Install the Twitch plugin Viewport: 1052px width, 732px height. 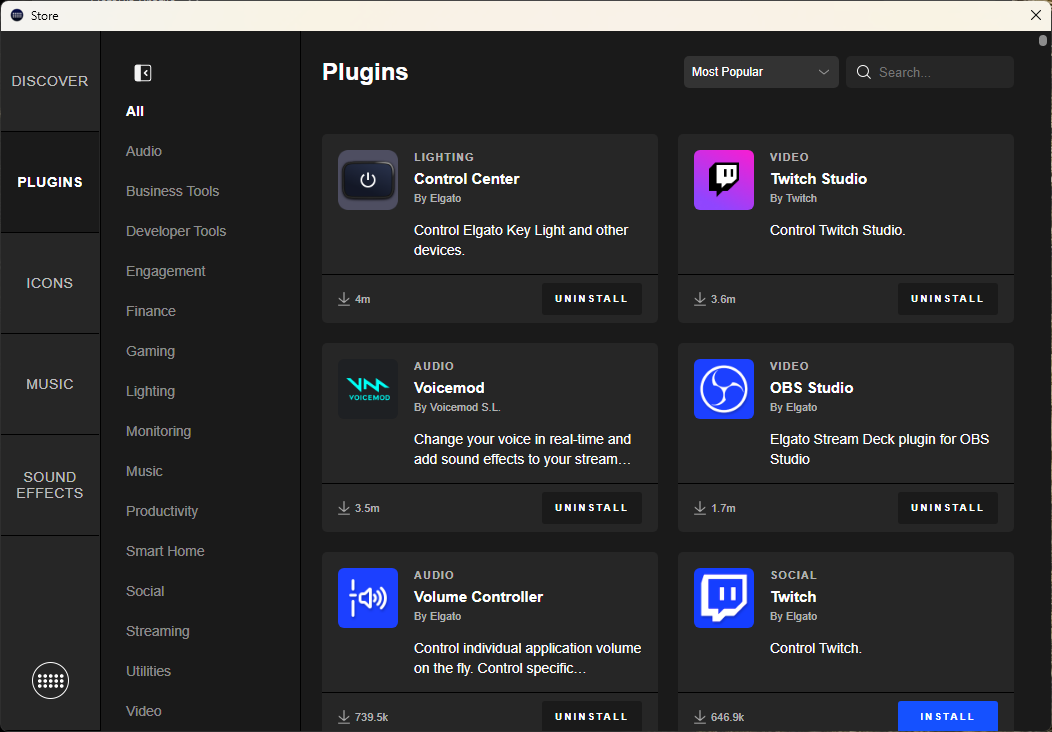tap(947, 716)
